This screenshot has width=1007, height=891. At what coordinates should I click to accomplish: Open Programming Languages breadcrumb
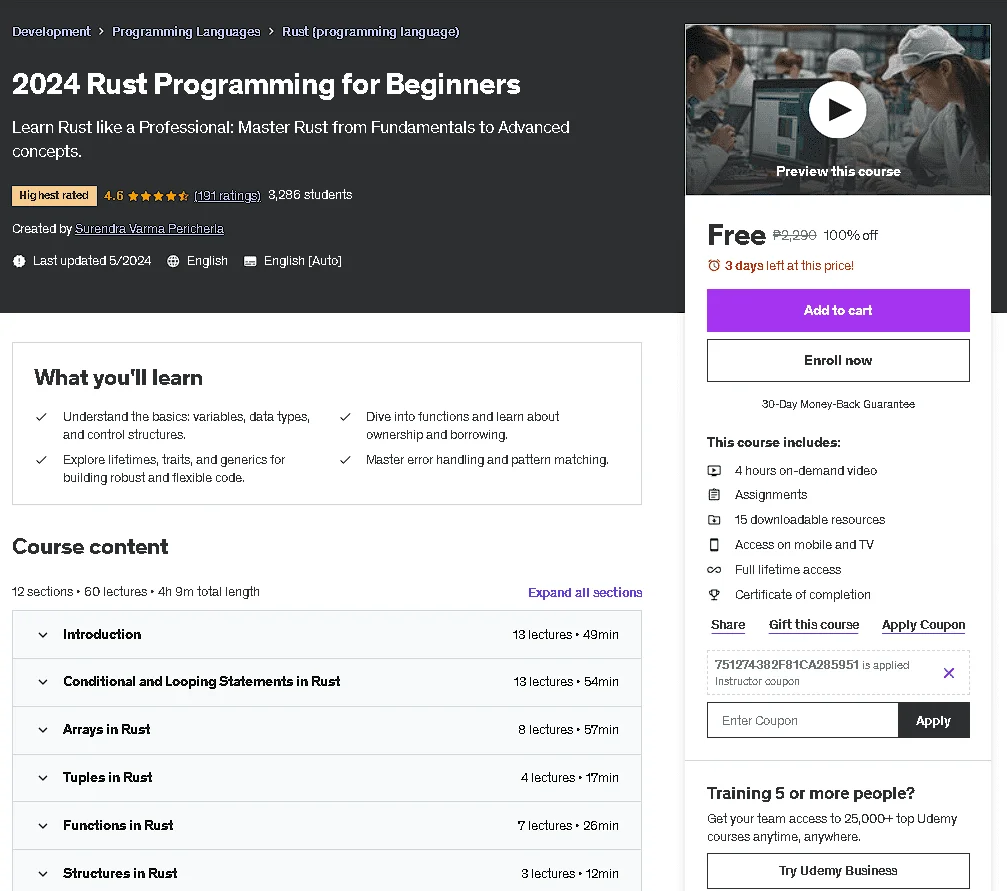186,31
